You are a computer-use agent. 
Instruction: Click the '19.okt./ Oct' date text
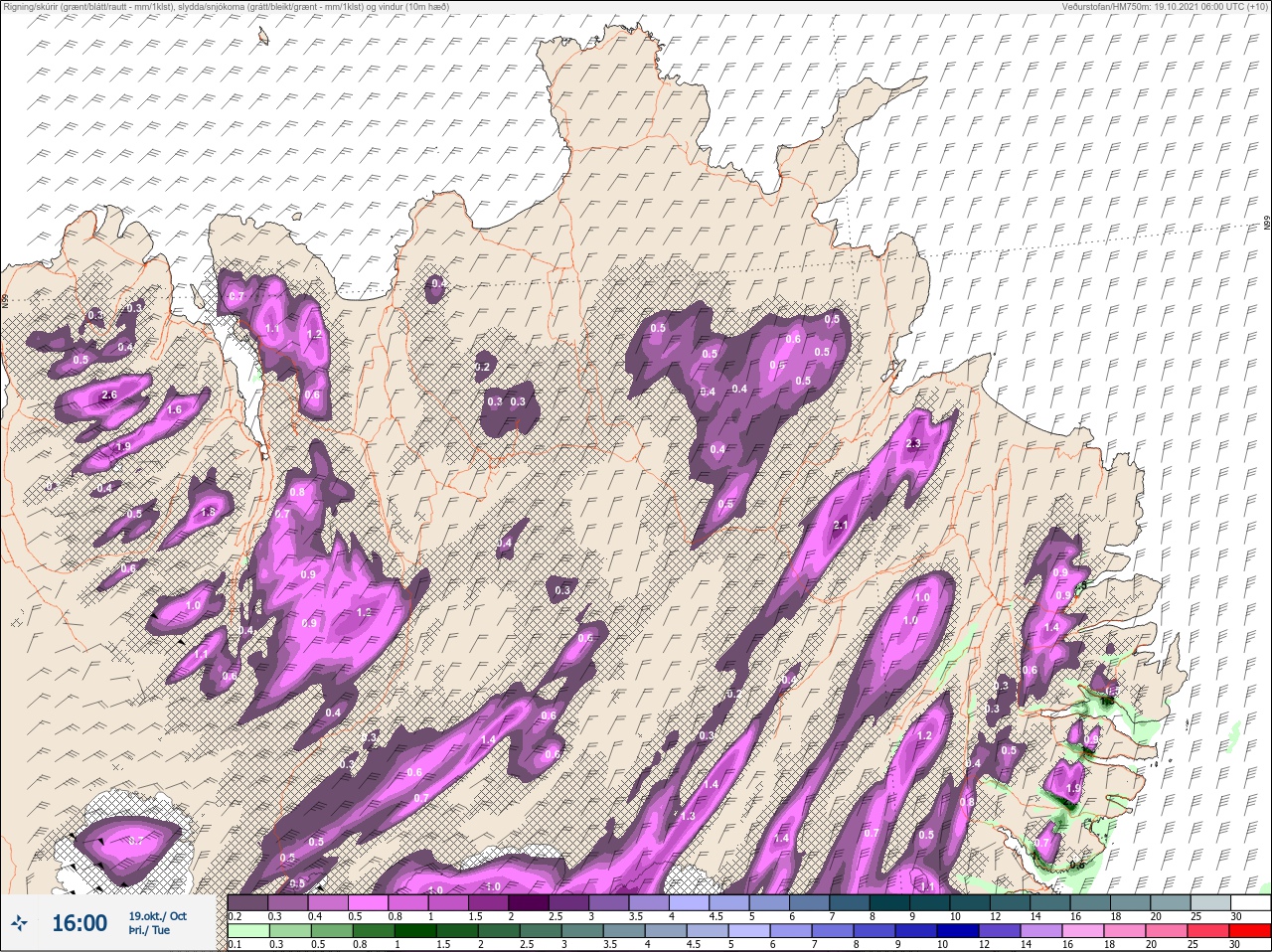(157, 916)
